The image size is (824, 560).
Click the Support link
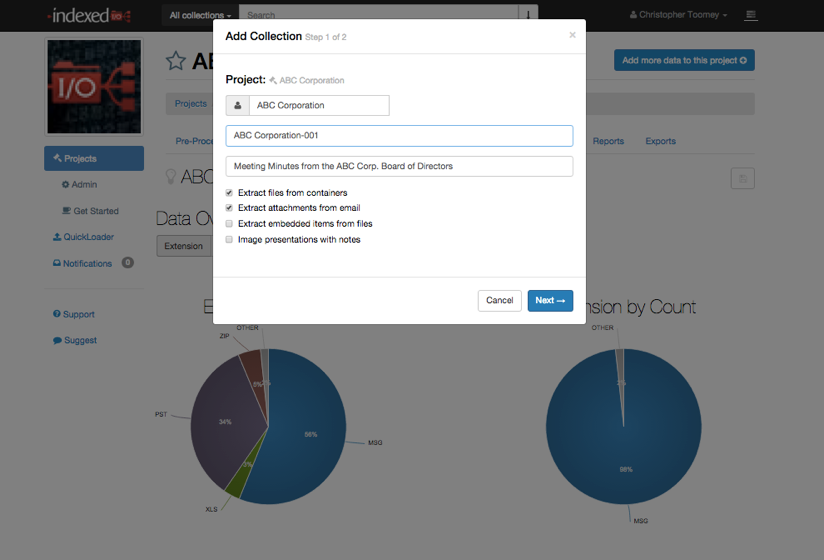[x=74, y=314]
